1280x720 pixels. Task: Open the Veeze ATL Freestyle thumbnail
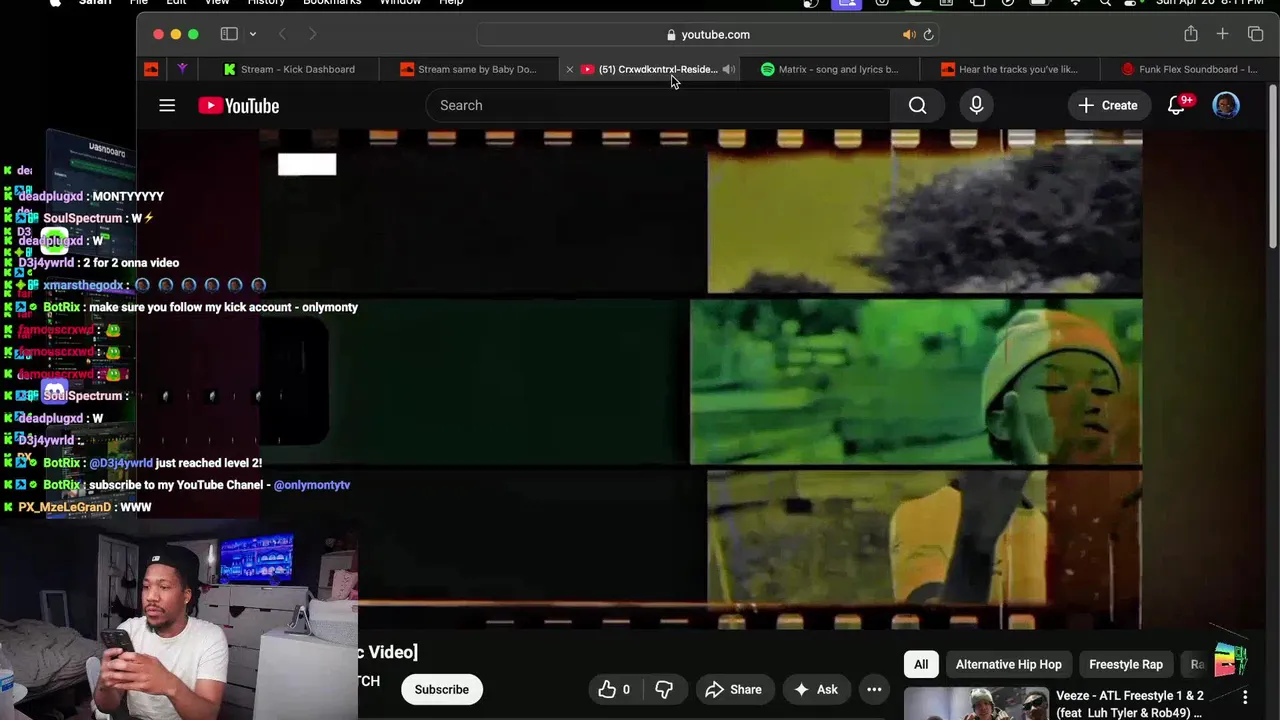976,704
